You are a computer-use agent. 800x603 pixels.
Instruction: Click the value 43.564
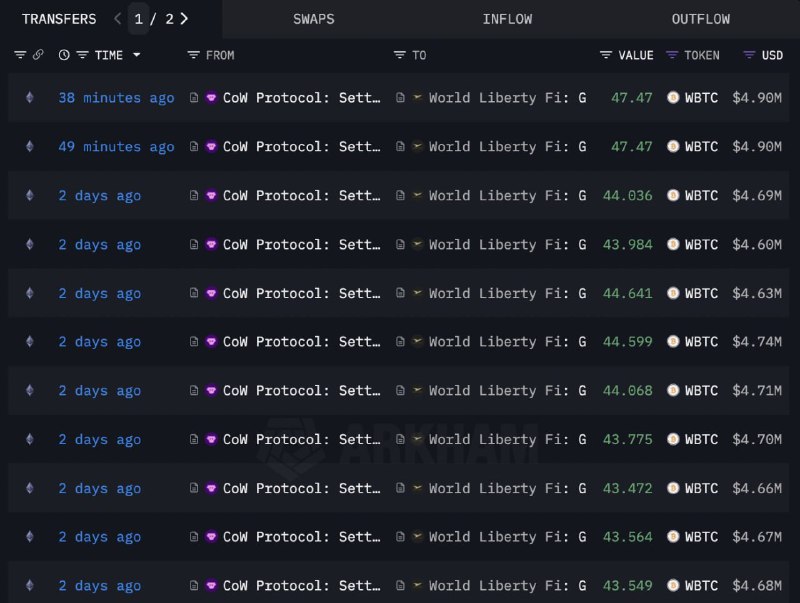[x=628, y=537]
